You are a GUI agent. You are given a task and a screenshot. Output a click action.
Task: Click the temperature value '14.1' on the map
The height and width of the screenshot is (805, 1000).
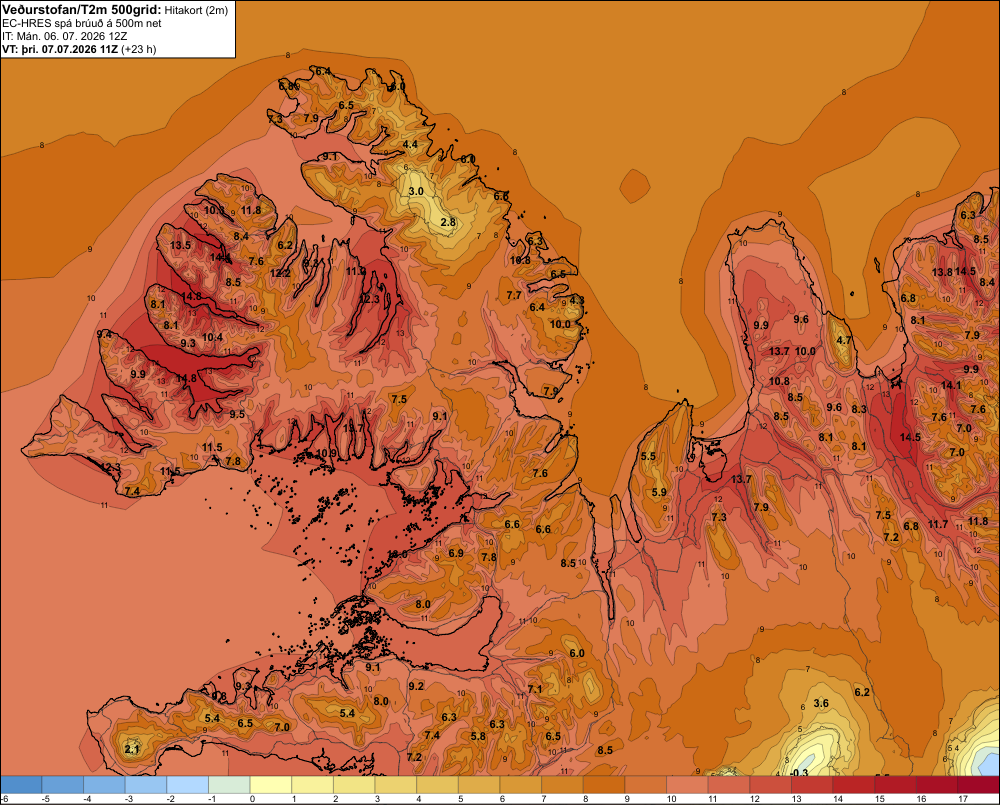950,385
